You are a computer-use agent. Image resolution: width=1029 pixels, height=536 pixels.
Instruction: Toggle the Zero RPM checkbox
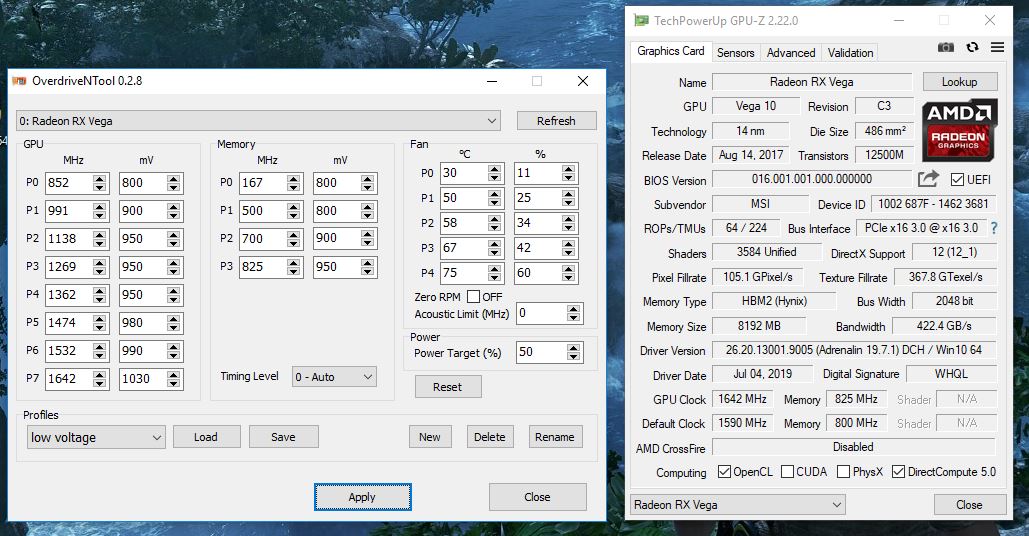point(473,297)
